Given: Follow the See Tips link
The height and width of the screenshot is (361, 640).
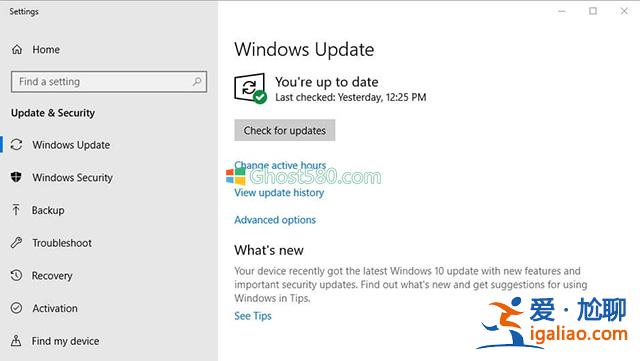Looking at the screenshot, I should (x=253, y=316).
